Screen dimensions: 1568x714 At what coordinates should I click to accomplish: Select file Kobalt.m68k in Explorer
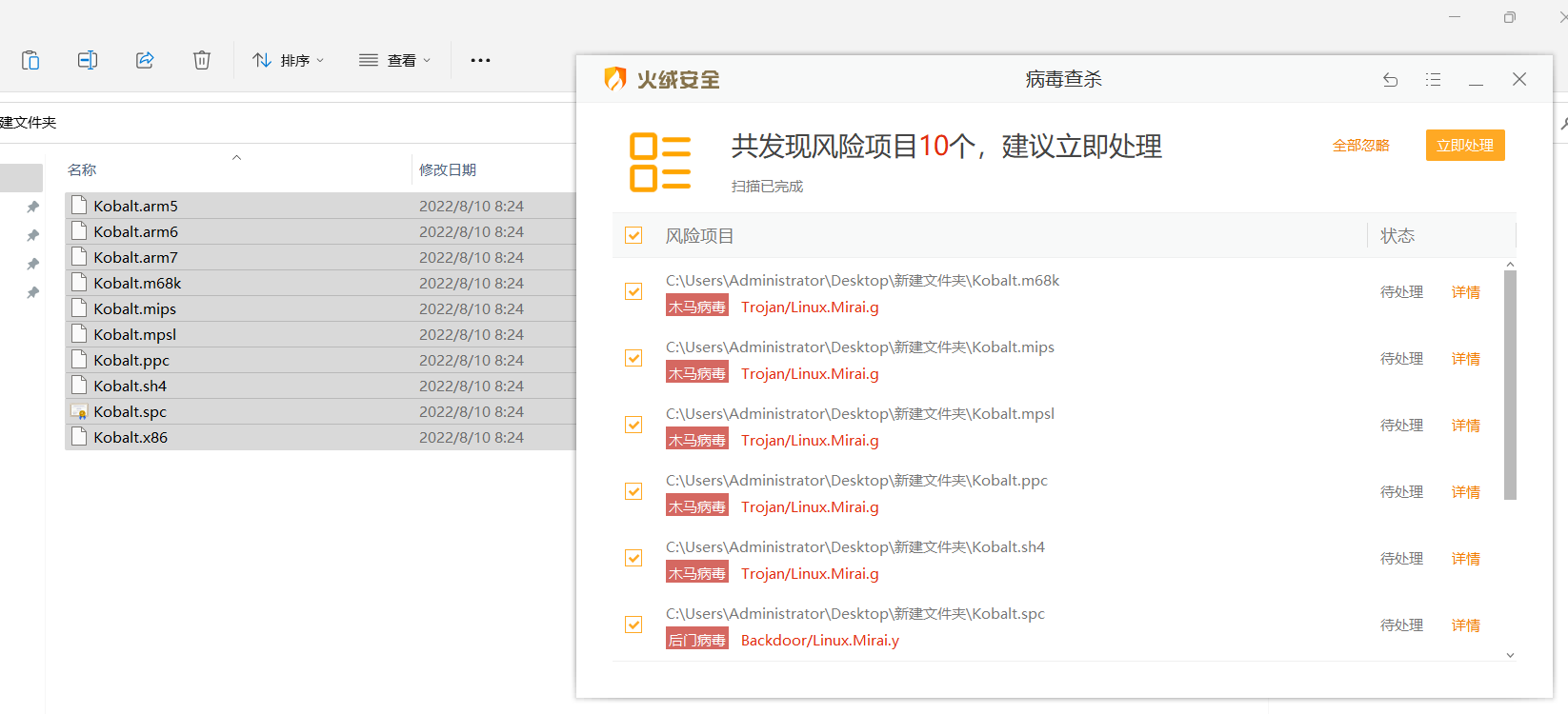pos(320,283)
